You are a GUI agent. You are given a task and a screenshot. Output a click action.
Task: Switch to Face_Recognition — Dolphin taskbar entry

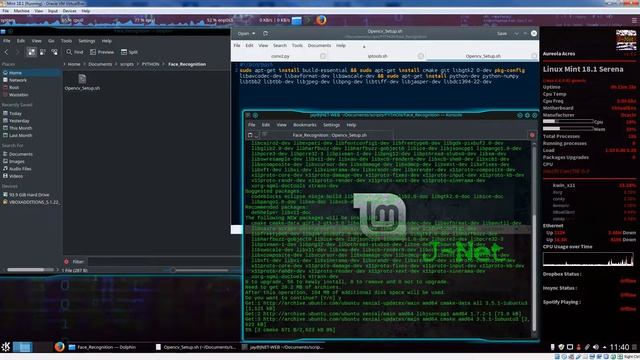click(107, 347)
